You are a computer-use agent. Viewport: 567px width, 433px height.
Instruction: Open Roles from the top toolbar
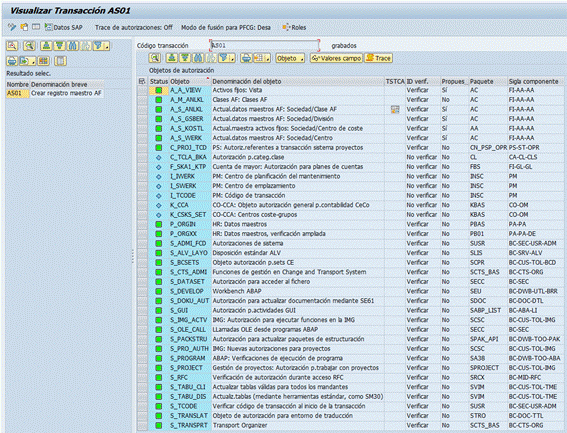[x=294, y=27]
